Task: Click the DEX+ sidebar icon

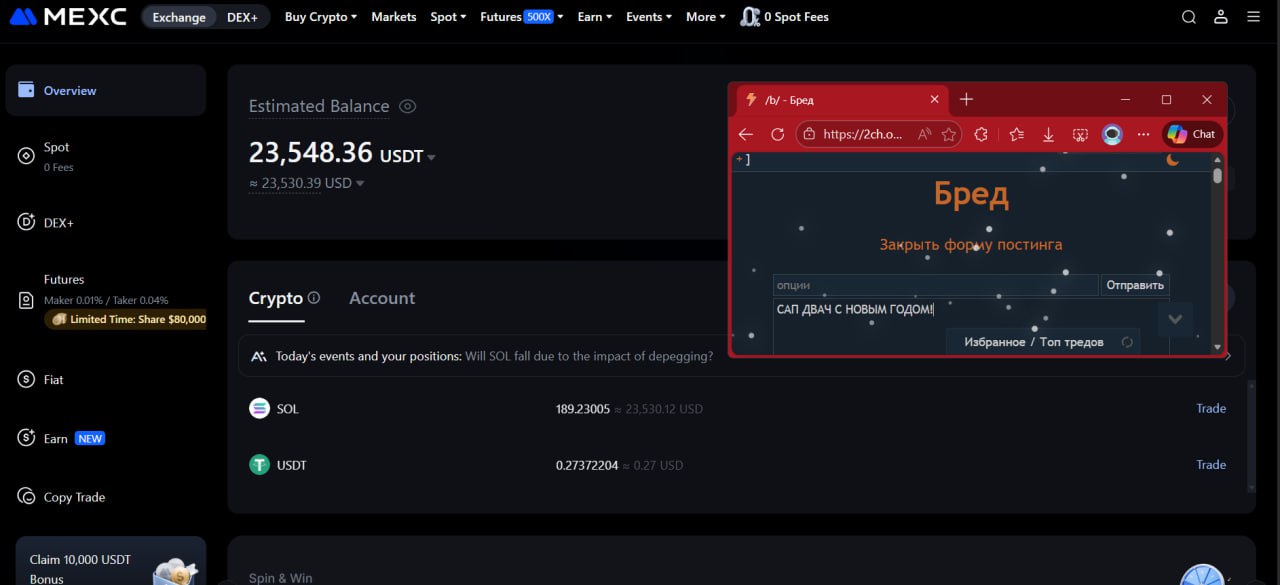Action: 26,223
